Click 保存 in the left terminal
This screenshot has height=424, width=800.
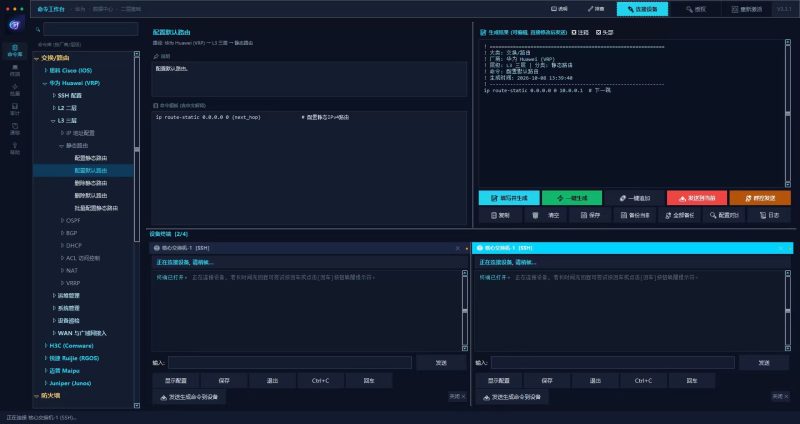224,381
